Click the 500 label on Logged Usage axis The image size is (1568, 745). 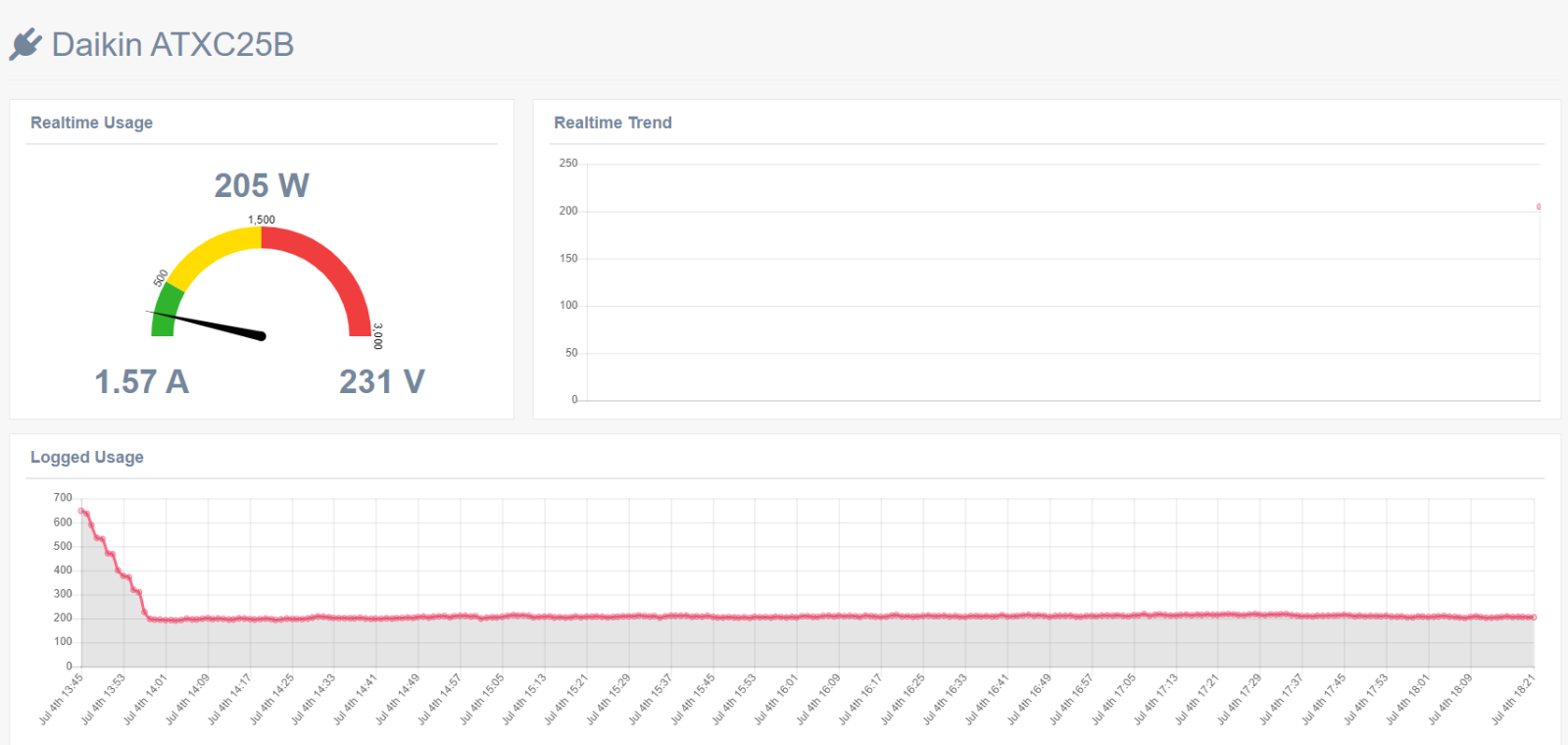tap(63, 546)
